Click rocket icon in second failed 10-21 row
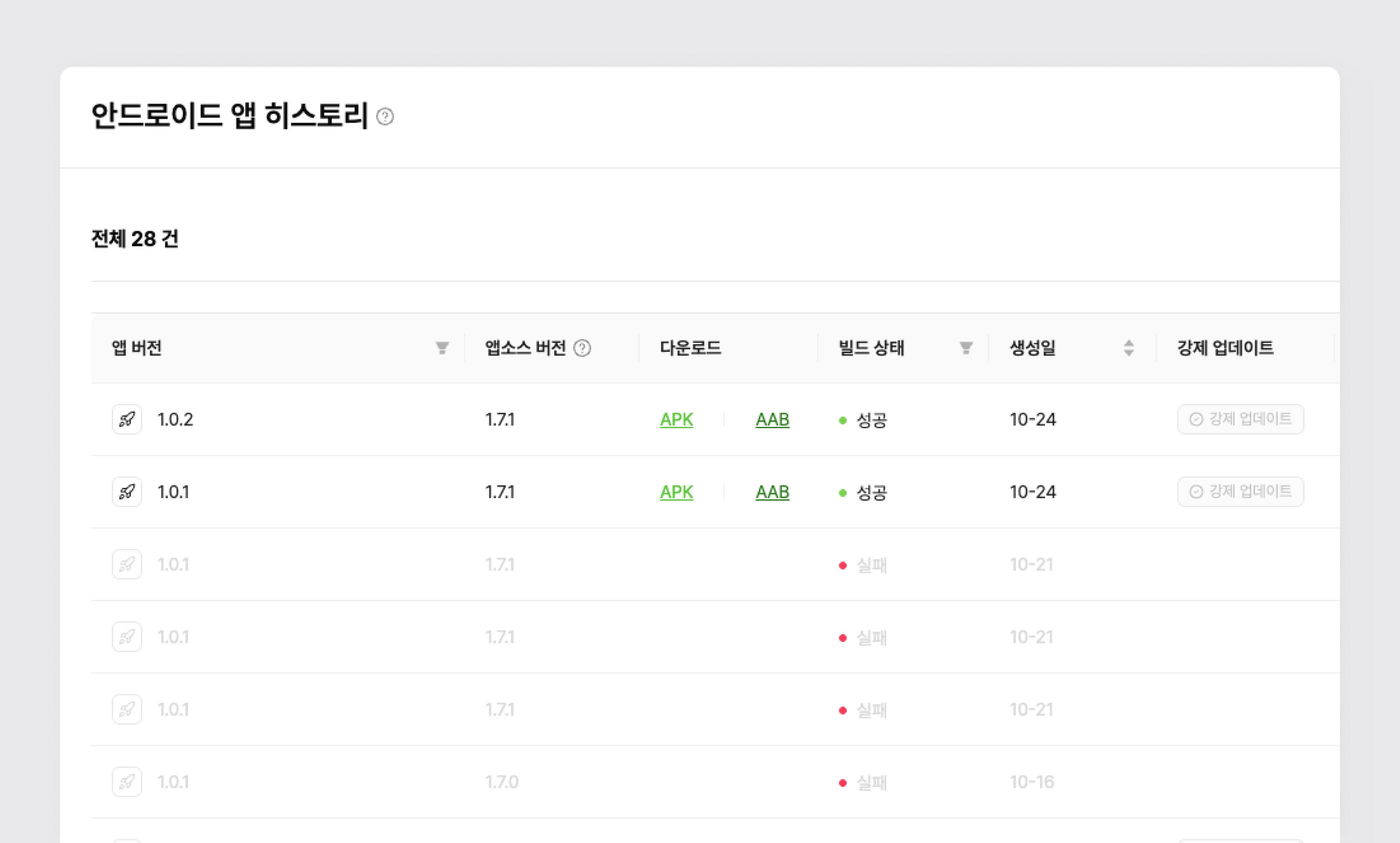Image resolution: width=1400 pixels, height=843 pixels. tap(127, 637)
